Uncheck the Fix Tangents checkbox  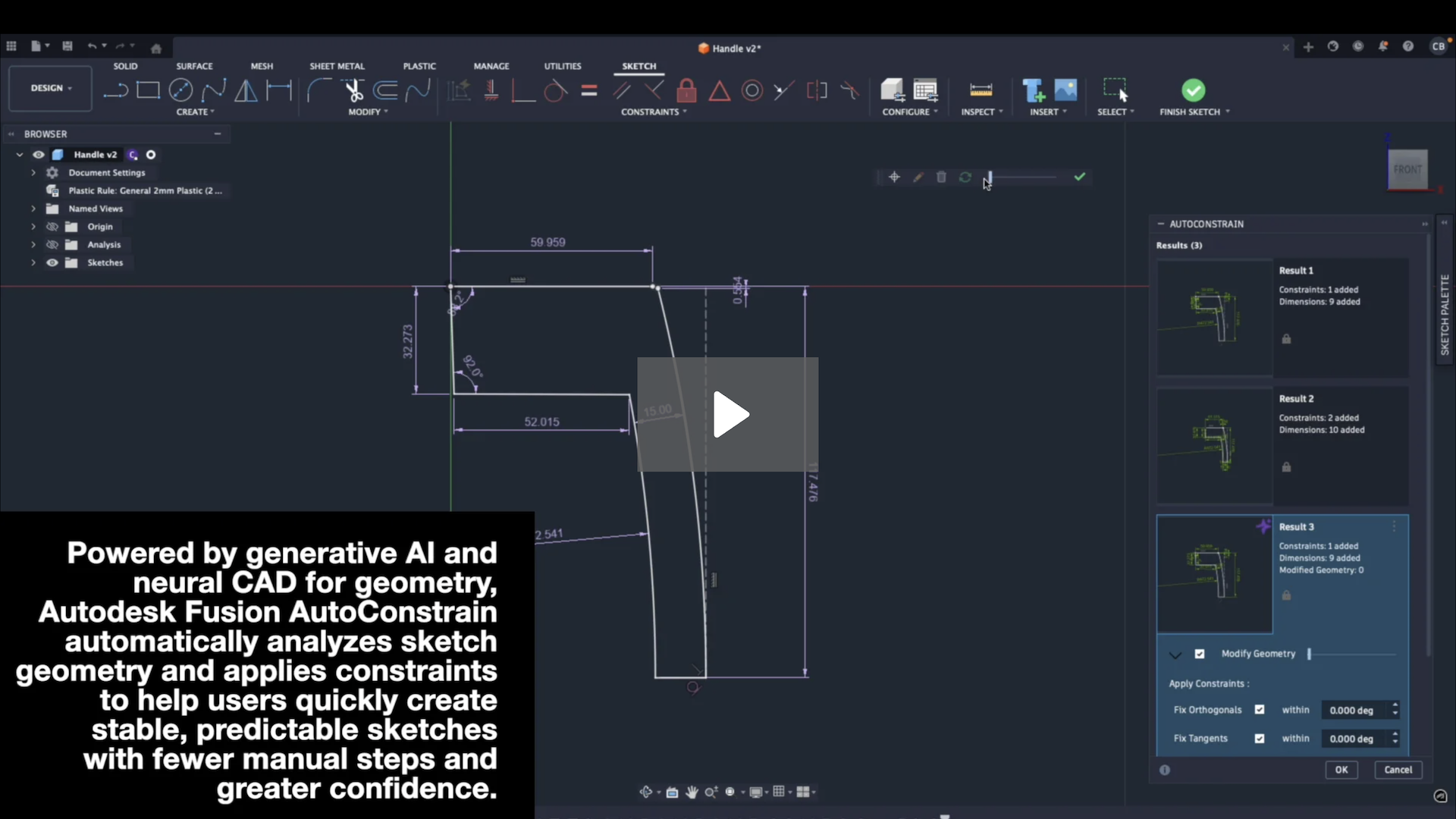click(1260, 739)
